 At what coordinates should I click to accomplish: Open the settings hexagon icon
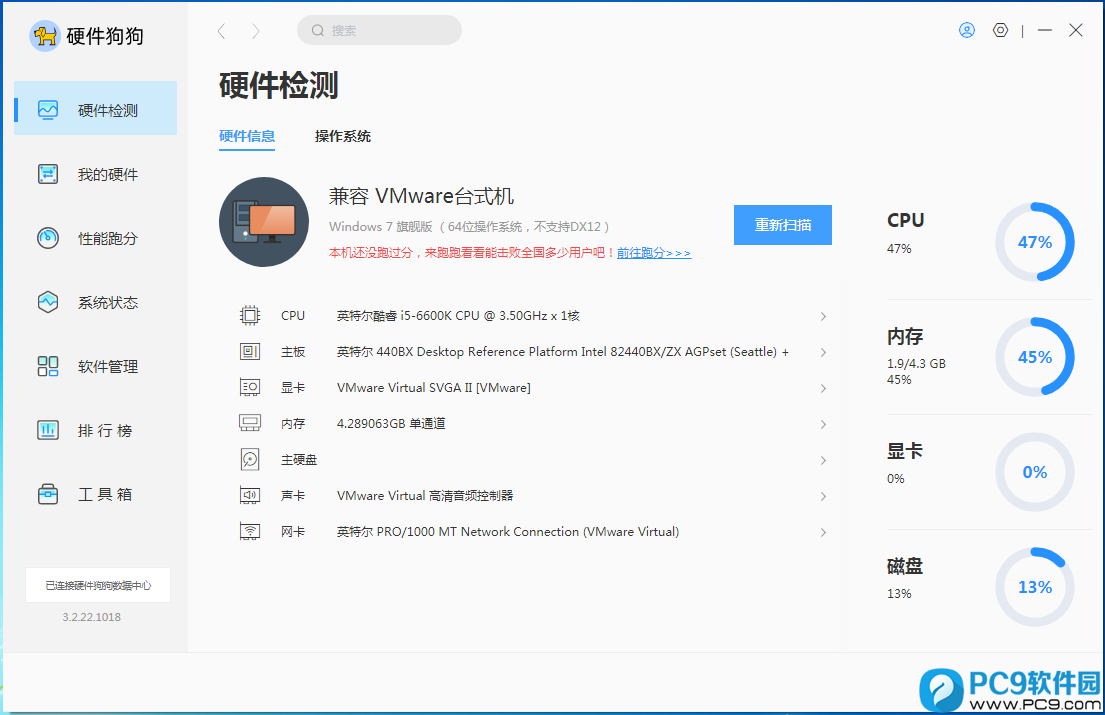1000,30
